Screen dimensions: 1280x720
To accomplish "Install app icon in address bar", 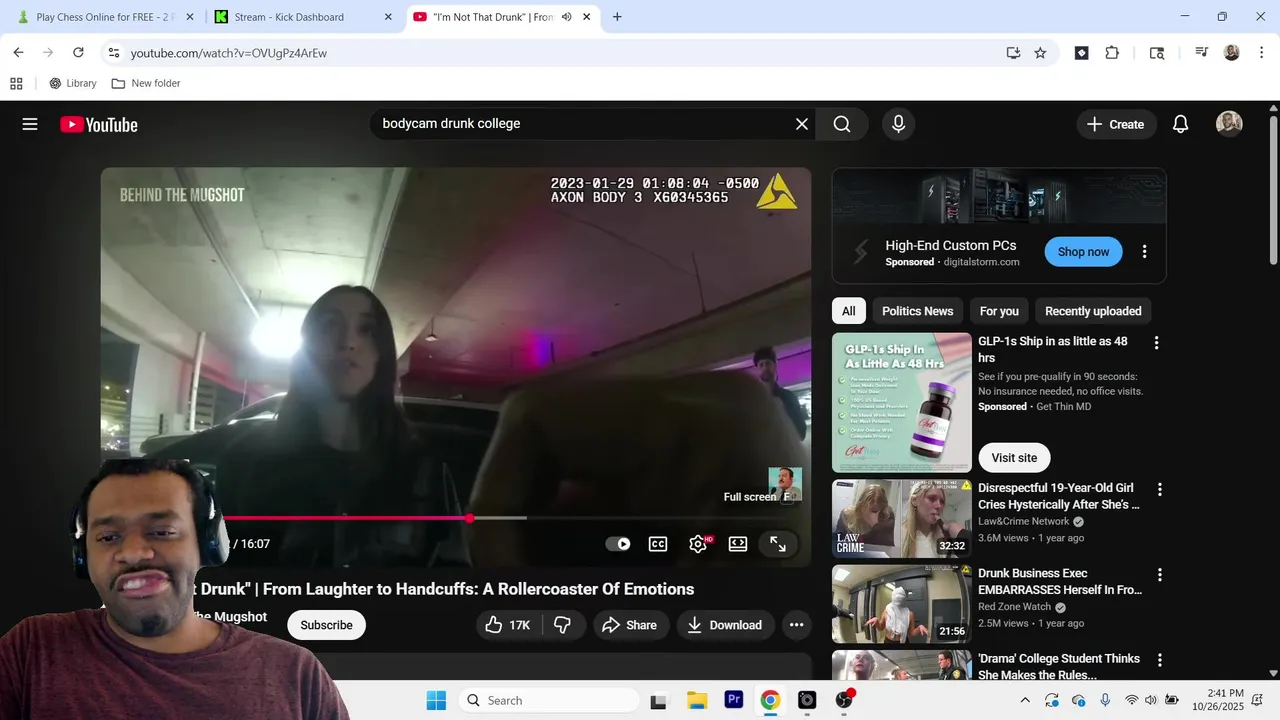I will [x=1013, y=53].
